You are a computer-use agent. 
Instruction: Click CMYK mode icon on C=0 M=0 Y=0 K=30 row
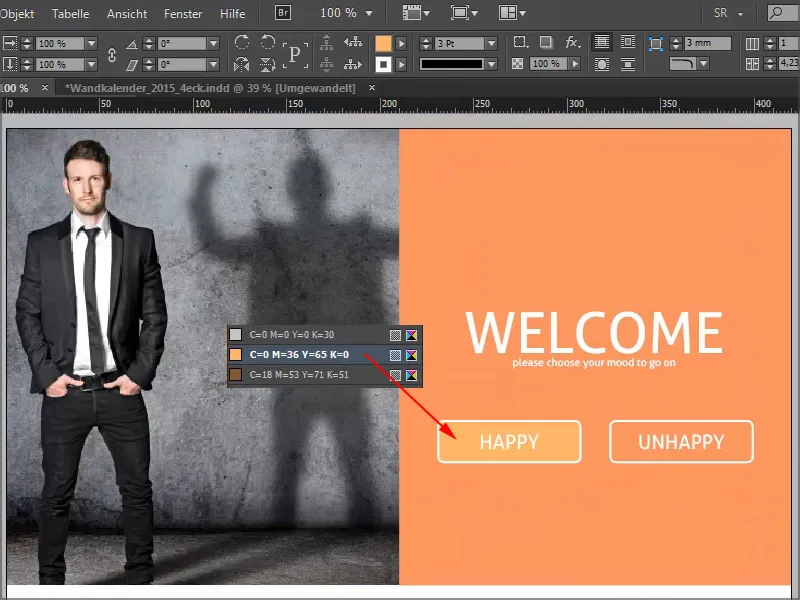(x=411, y=335)
